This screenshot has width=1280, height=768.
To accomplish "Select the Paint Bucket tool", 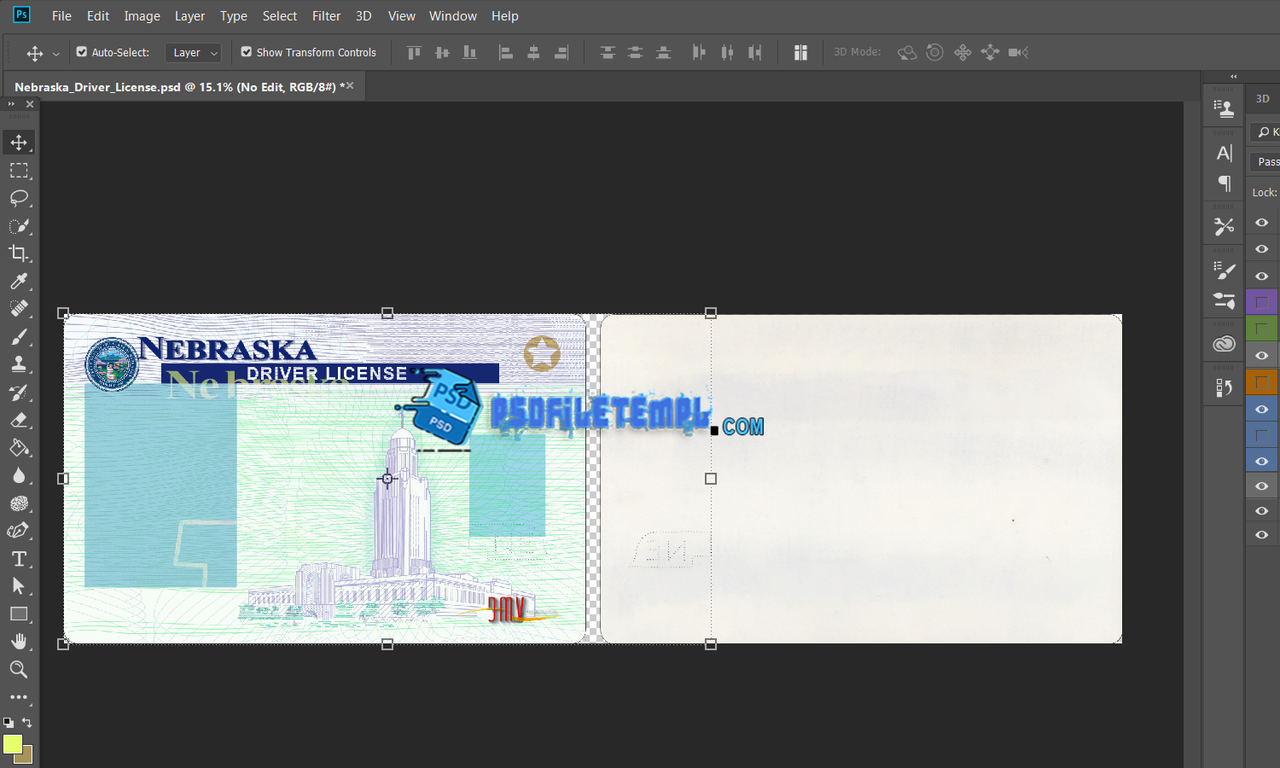I will (19, 448).
